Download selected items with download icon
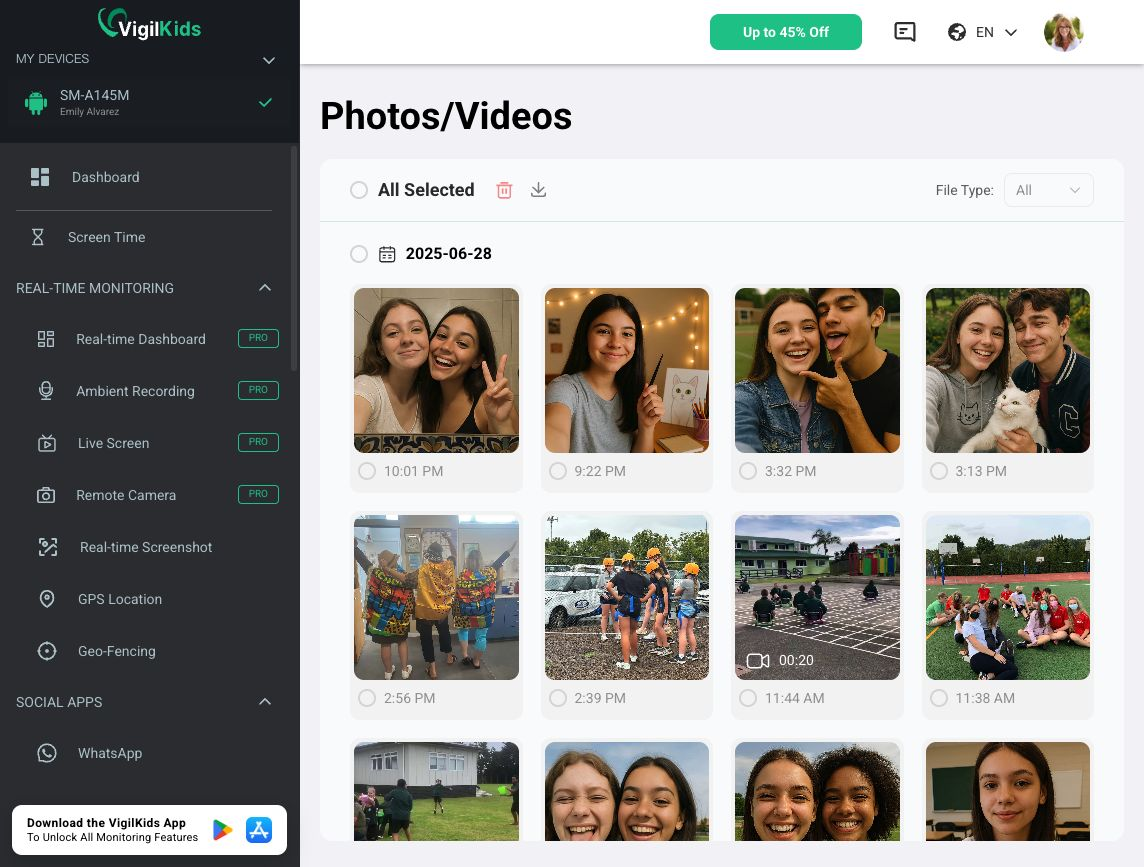The width and height of the screenshot is (1144, 867). click(x=538, y=190)
